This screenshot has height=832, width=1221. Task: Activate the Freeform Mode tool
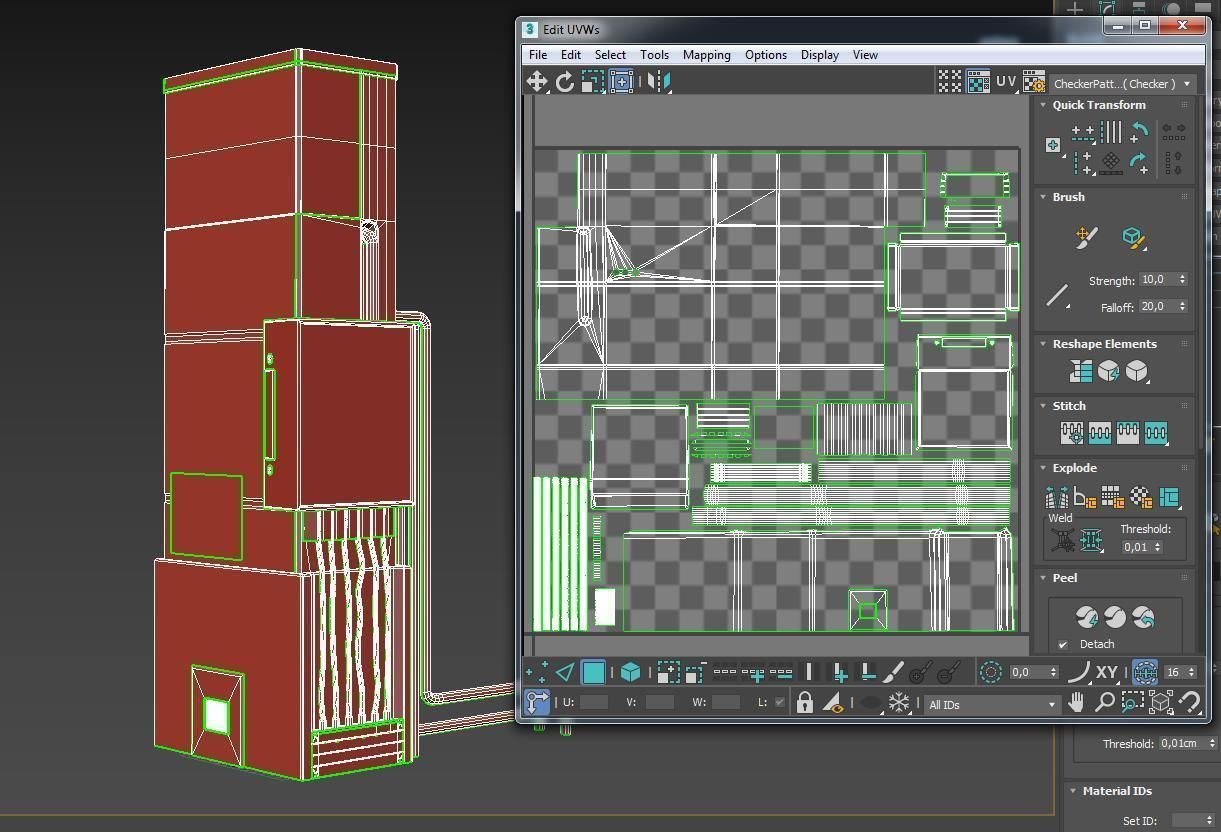tap(621, 82)
